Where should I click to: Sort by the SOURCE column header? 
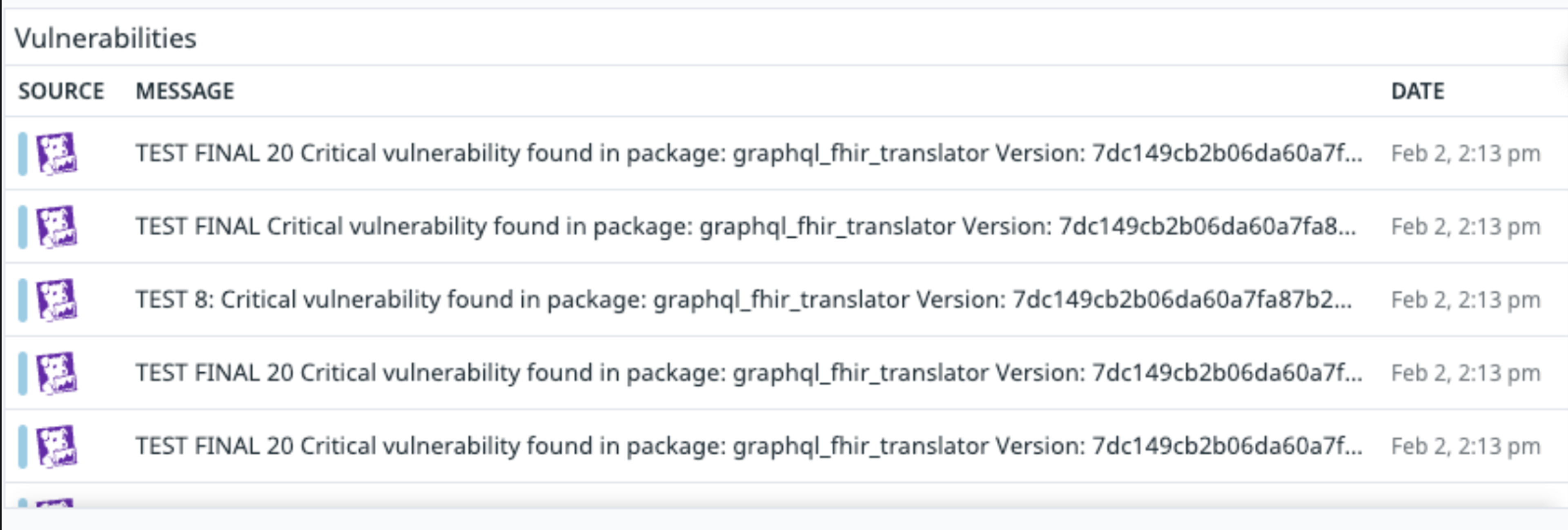[x=61, y=91]
